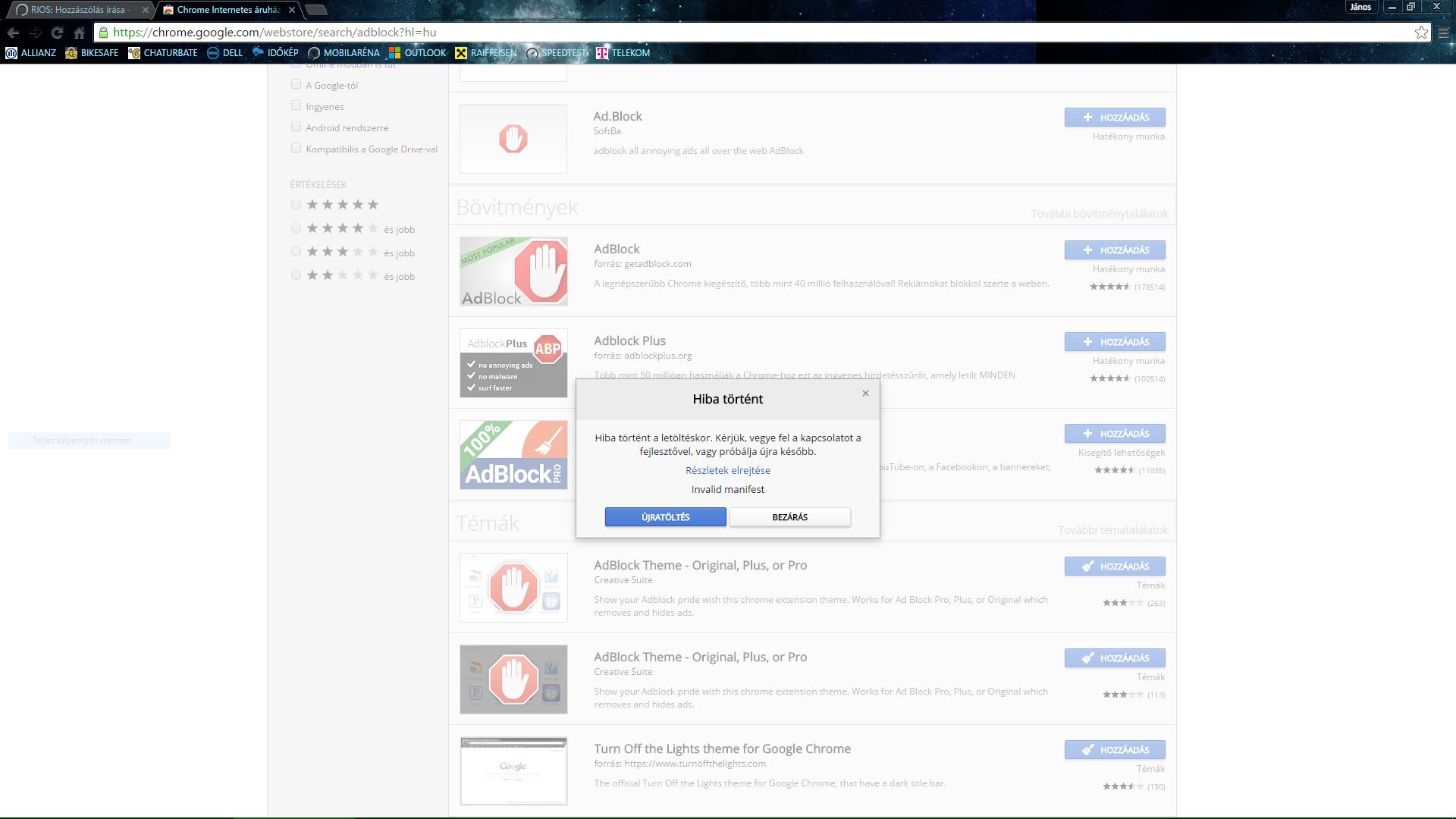The image size is (1456, 819).
Task: Click the Teljes képernyős metszet label
Action: click(x=82, y=441)
